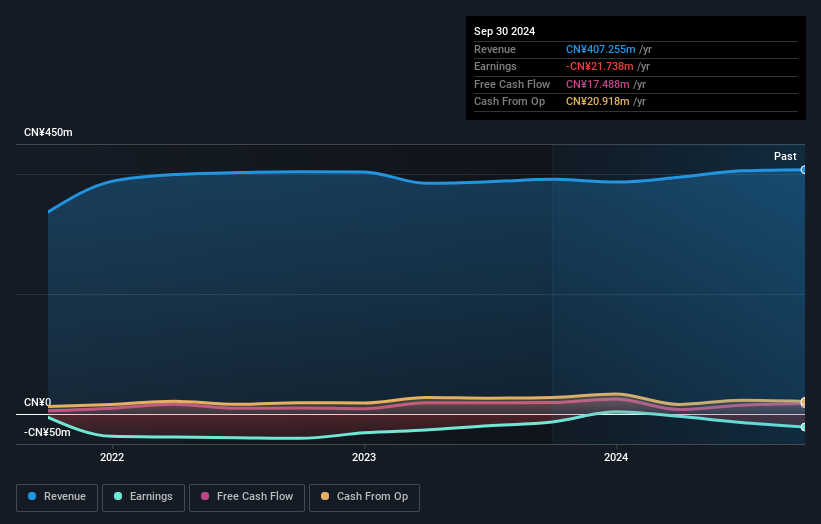This screenshot has width=821, height=524.
Task: Click the CN¥17.488m free cash flow value
Action: click(597, 84)
